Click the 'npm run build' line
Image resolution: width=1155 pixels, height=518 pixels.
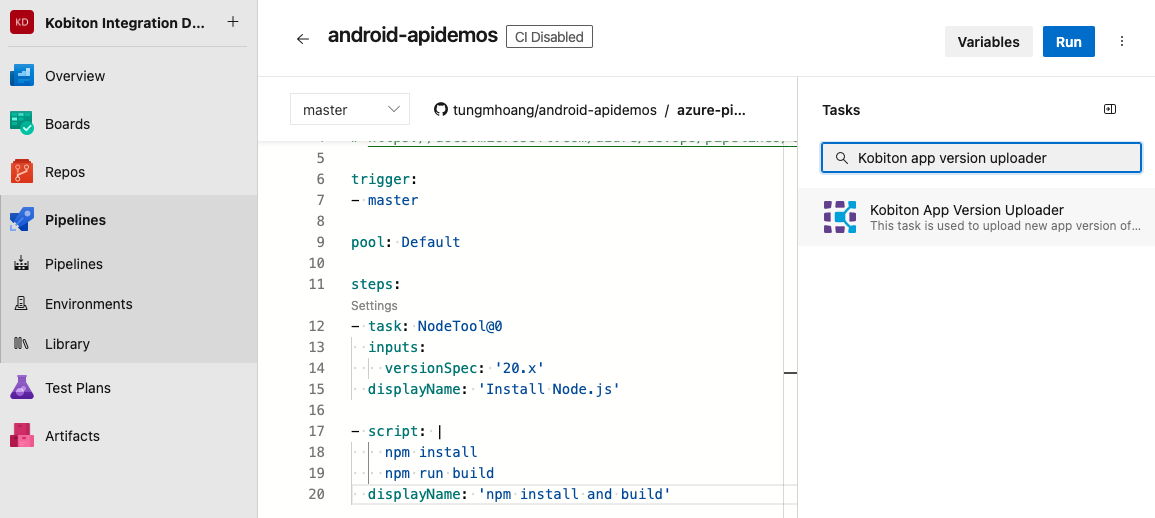pyautogui.click(x=439, y=472)
